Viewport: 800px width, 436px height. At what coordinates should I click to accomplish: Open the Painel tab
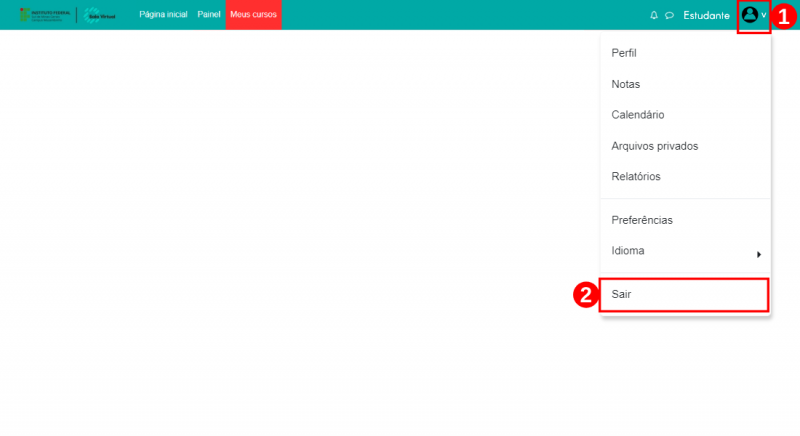(209, 14)
